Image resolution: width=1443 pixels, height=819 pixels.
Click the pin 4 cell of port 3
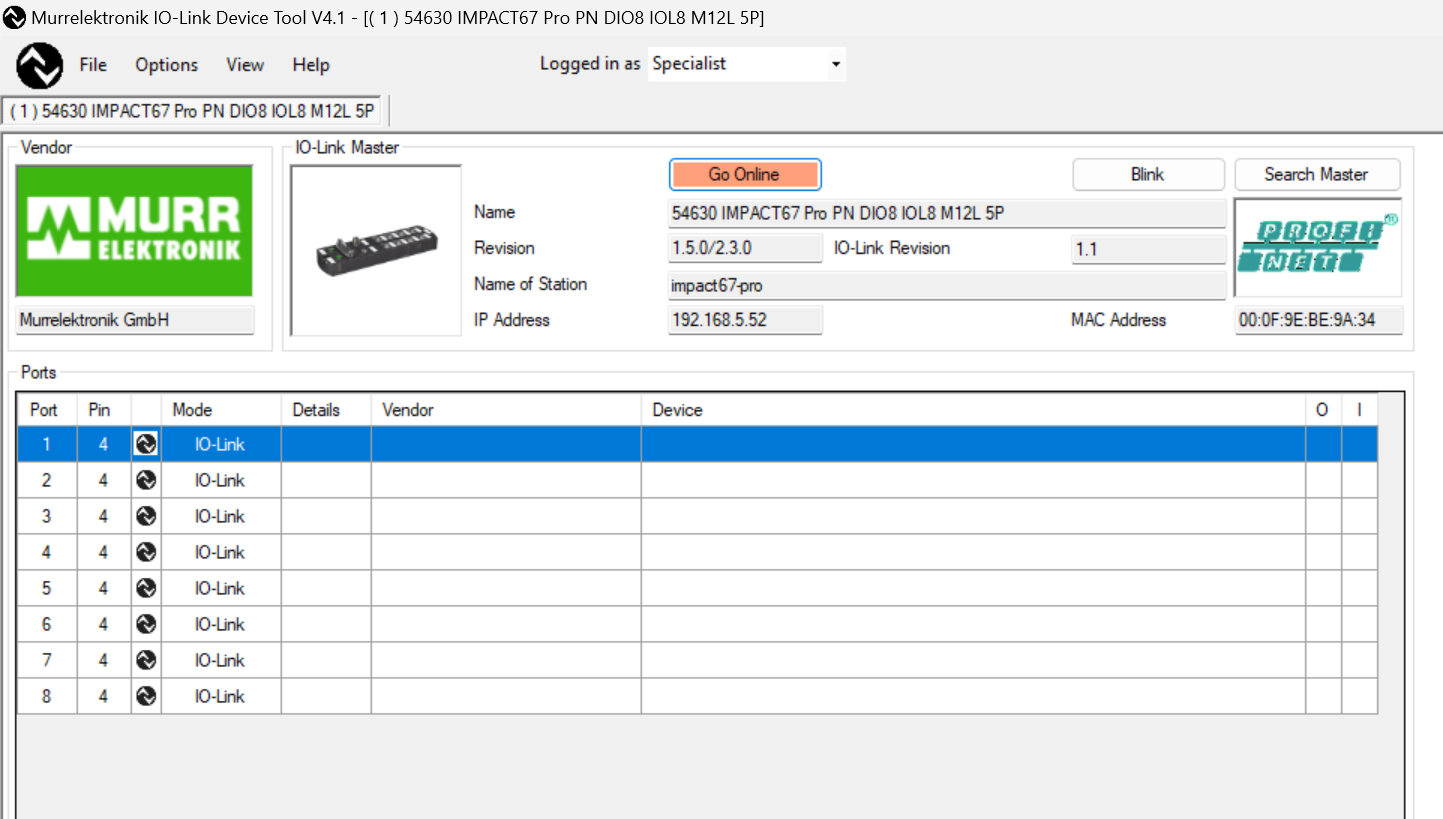tap(104, 516)
